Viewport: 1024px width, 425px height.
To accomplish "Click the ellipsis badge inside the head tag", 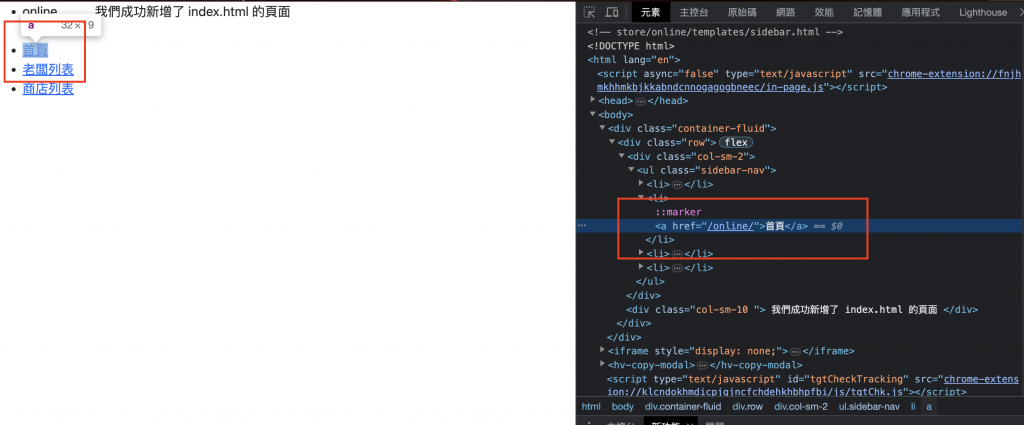I will tap(640, 101).
